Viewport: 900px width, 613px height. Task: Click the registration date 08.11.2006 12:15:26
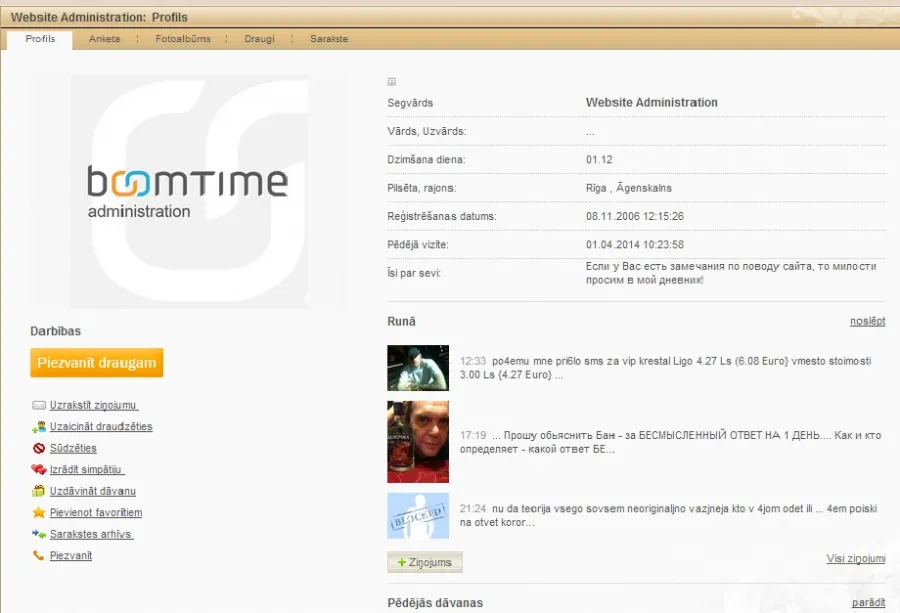pos(635,216)
